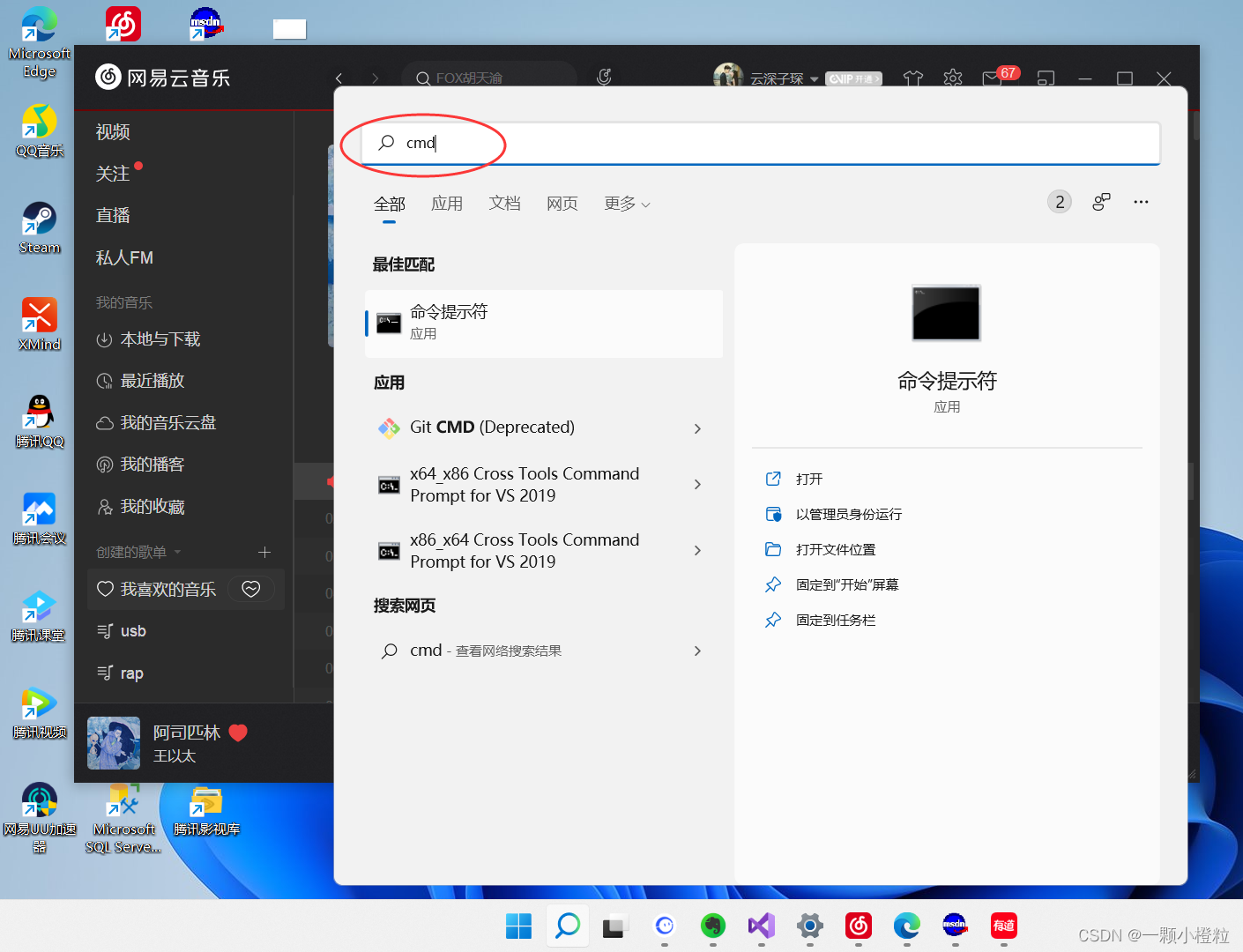This screenshot has width=1243, height=952.
Task: Expand cmd web search result arrow
Action: click(697, 651)
